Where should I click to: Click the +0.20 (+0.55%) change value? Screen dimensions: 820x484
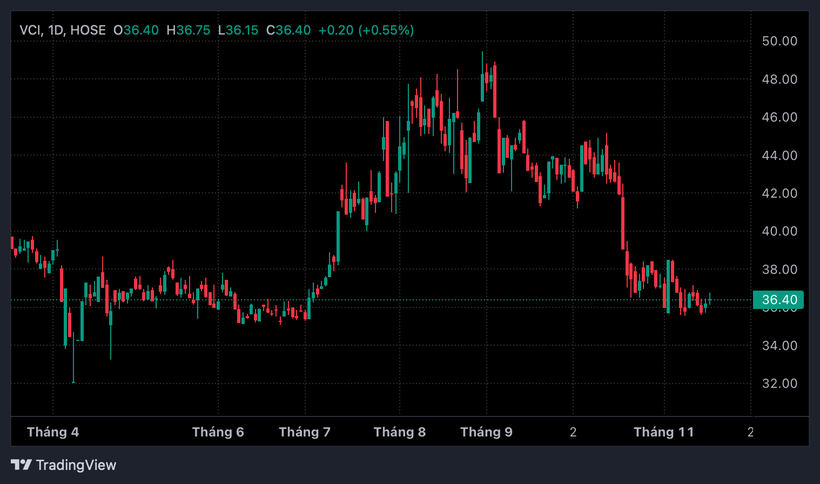[x=365, y=30]
